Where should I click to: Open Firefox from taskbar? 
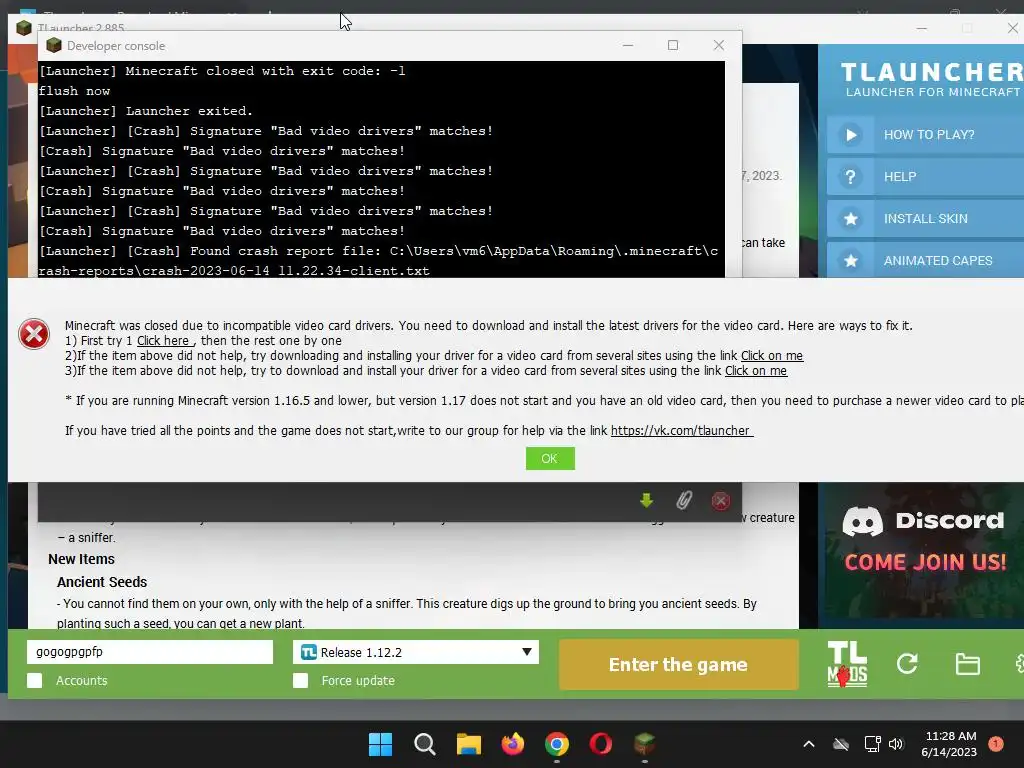(x=513, y=744)
